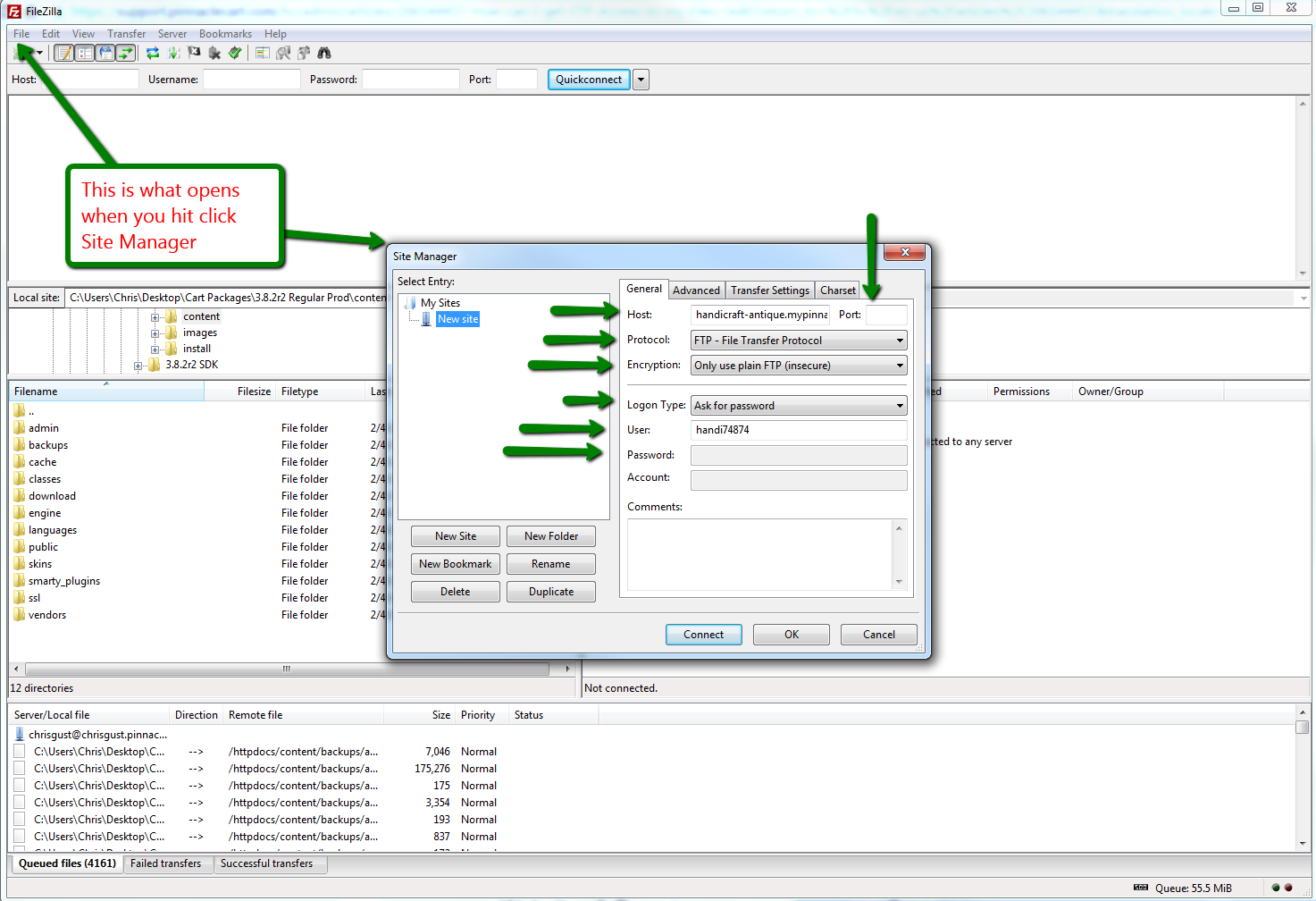Viewport: 1316px width, 901px height.
Task: Select the New site server icon
Action: (426, 319)
